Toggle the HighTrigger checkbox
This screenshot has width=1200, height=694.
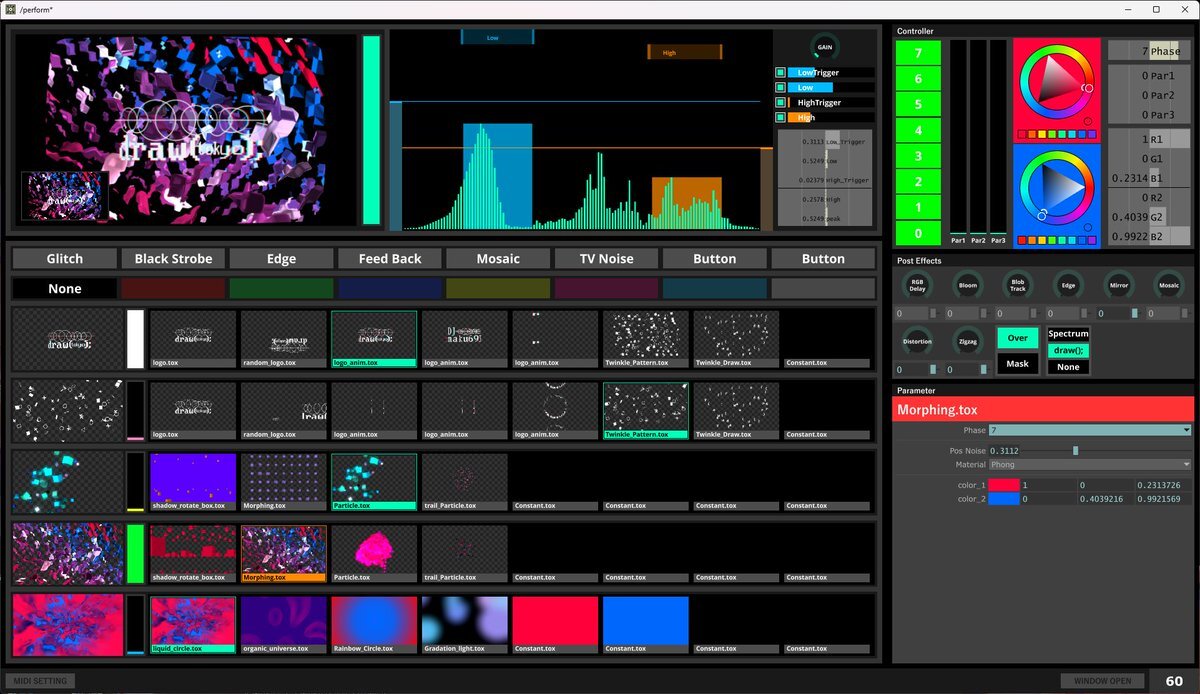pos(780,103)
